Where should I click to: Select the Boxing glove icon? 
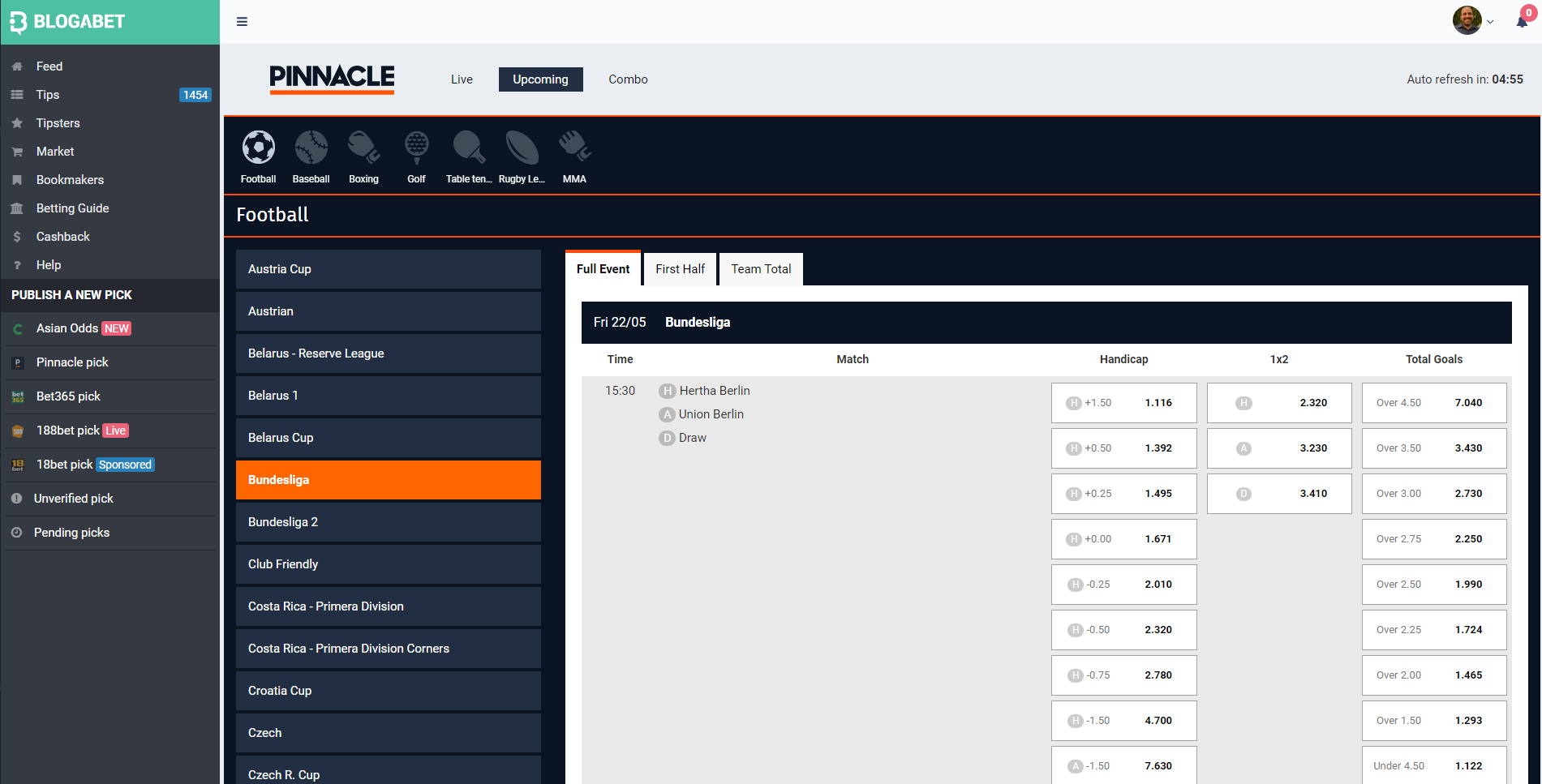363,148
